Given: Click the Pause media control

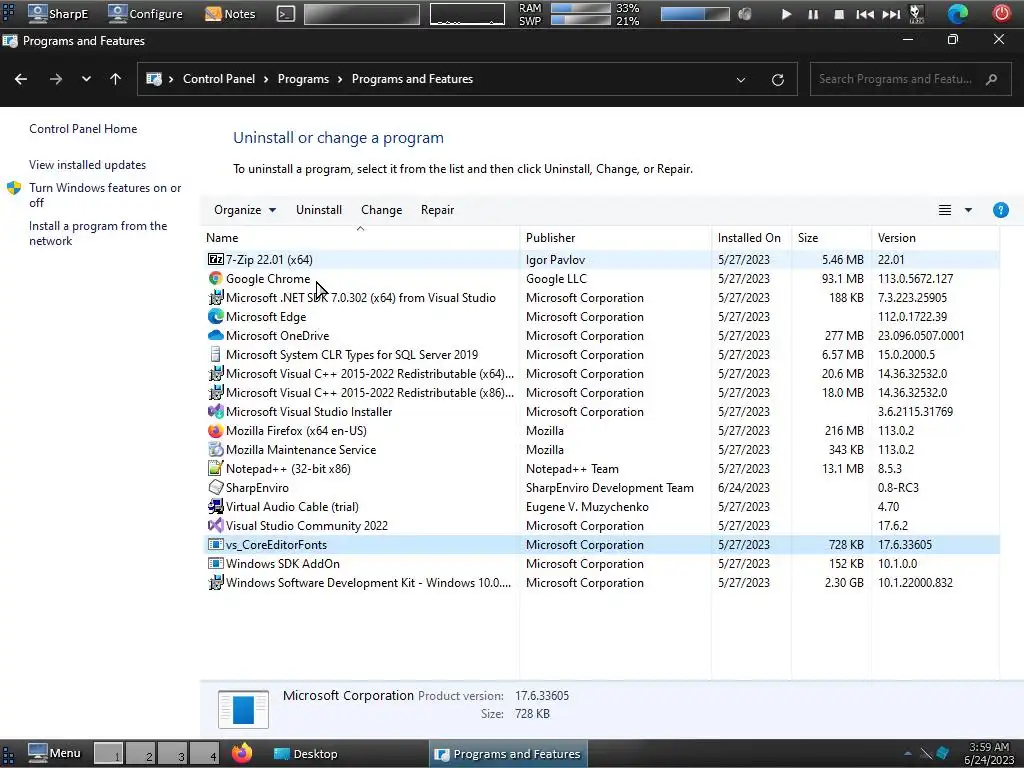Looking at the screenshot, I should coord(812,14).
